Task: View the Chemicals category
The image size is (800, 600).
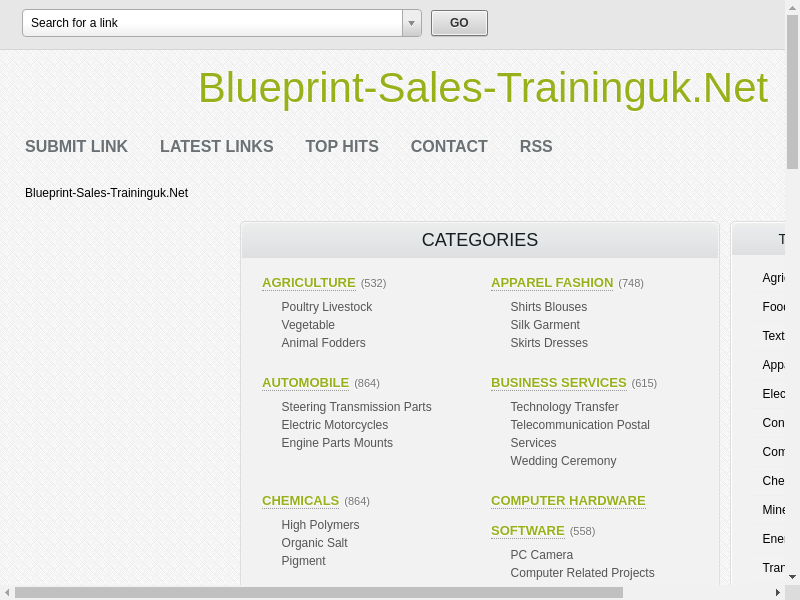Action: pyautogui.click(x=300, y=501)
